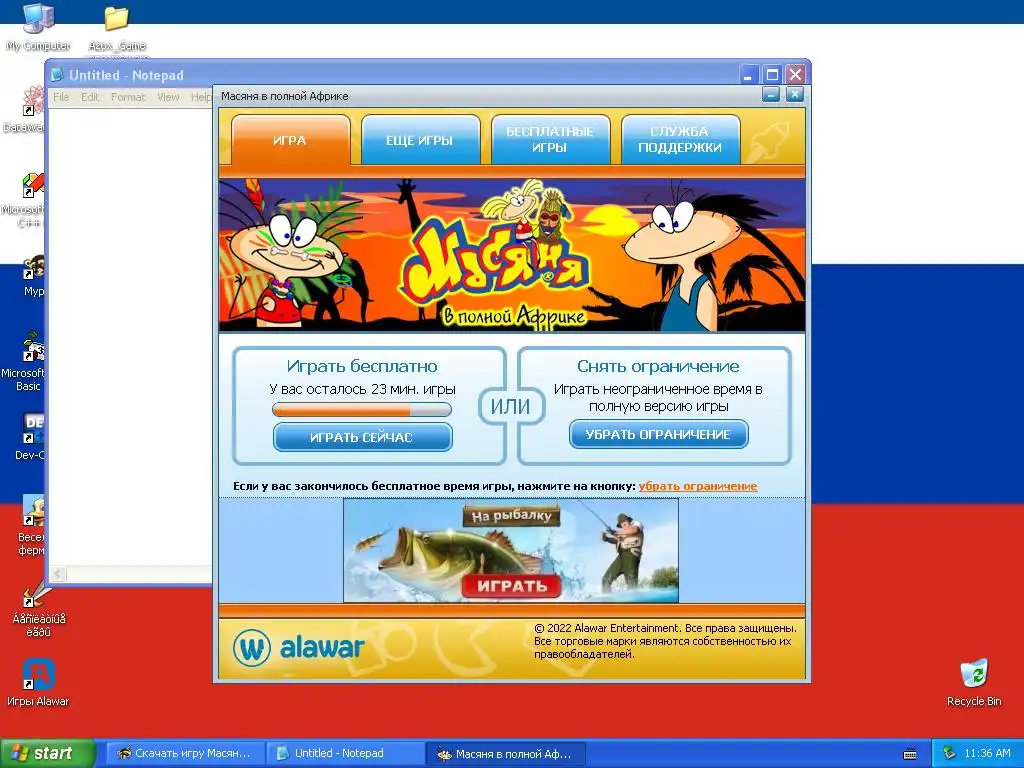Click the УБРАТЬ ОГРАНИЧЕНИЕ button

pyautogui.click(x=658, y=434)
